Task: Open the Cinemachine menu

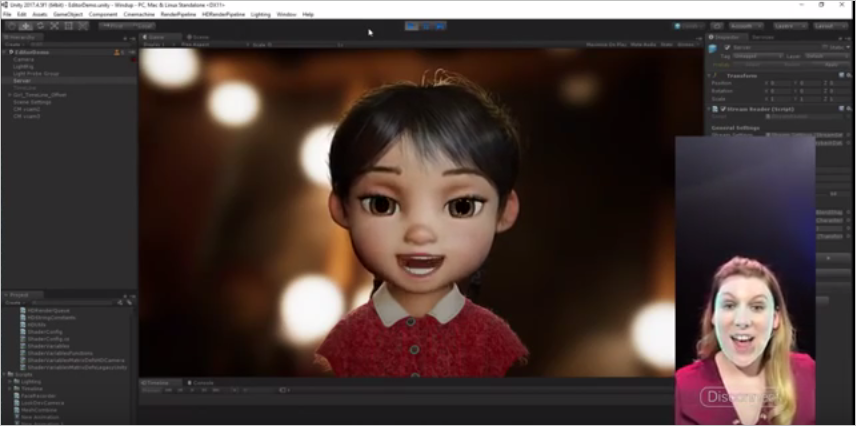Action: 139,14
